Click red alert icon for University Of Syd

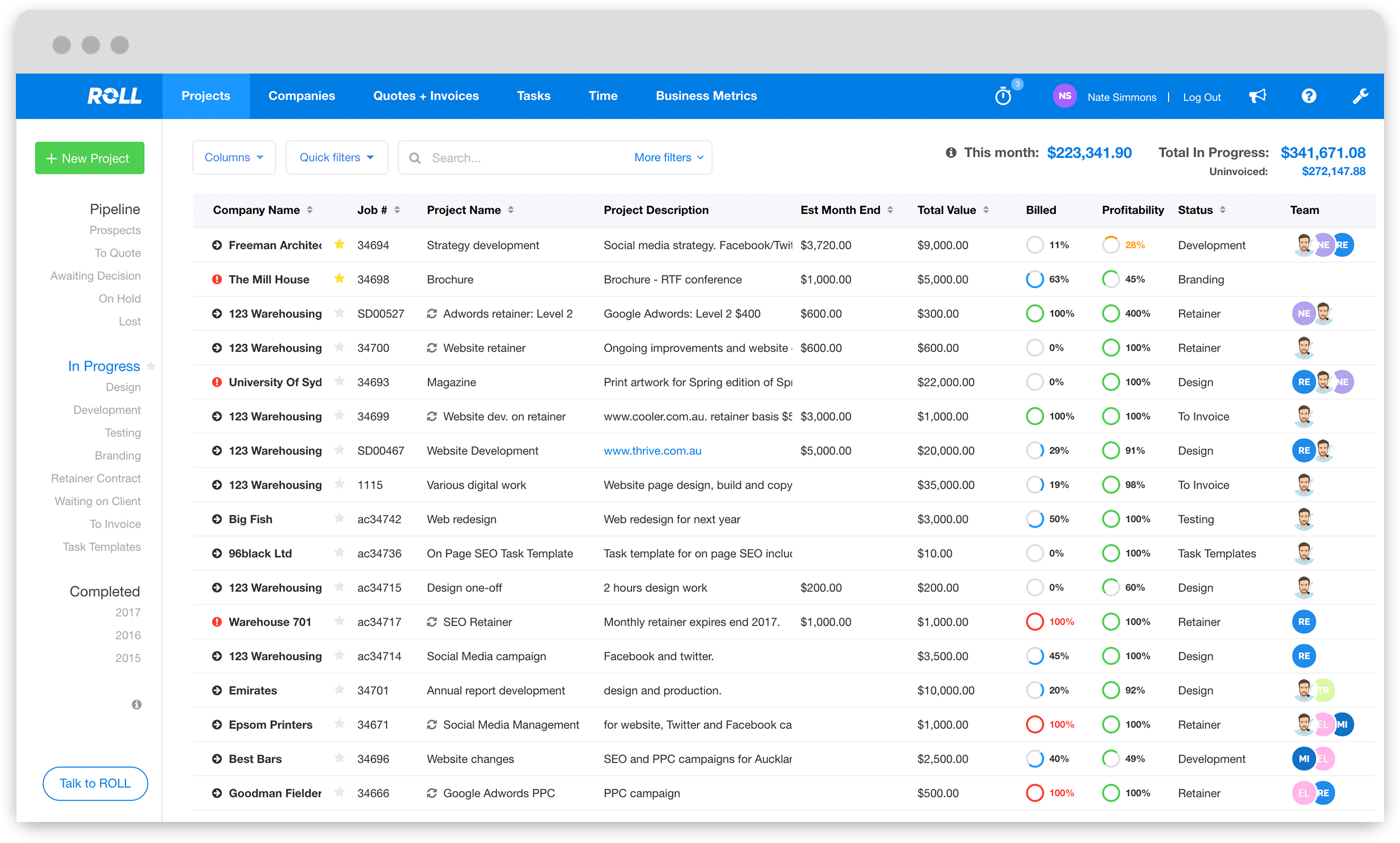click(x=217, y=382)
